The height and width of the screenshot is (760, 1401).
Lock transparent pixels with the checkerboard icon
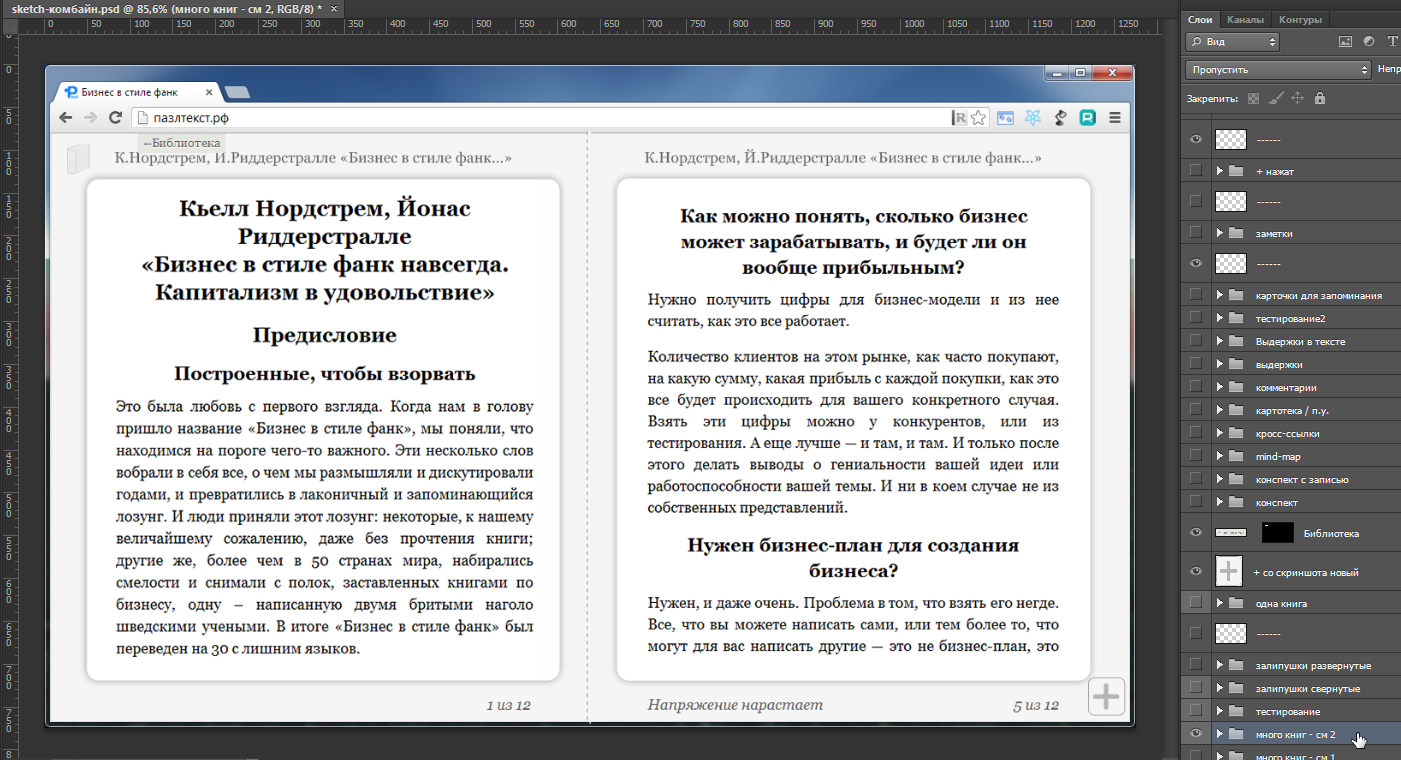tap(1254, 98)
